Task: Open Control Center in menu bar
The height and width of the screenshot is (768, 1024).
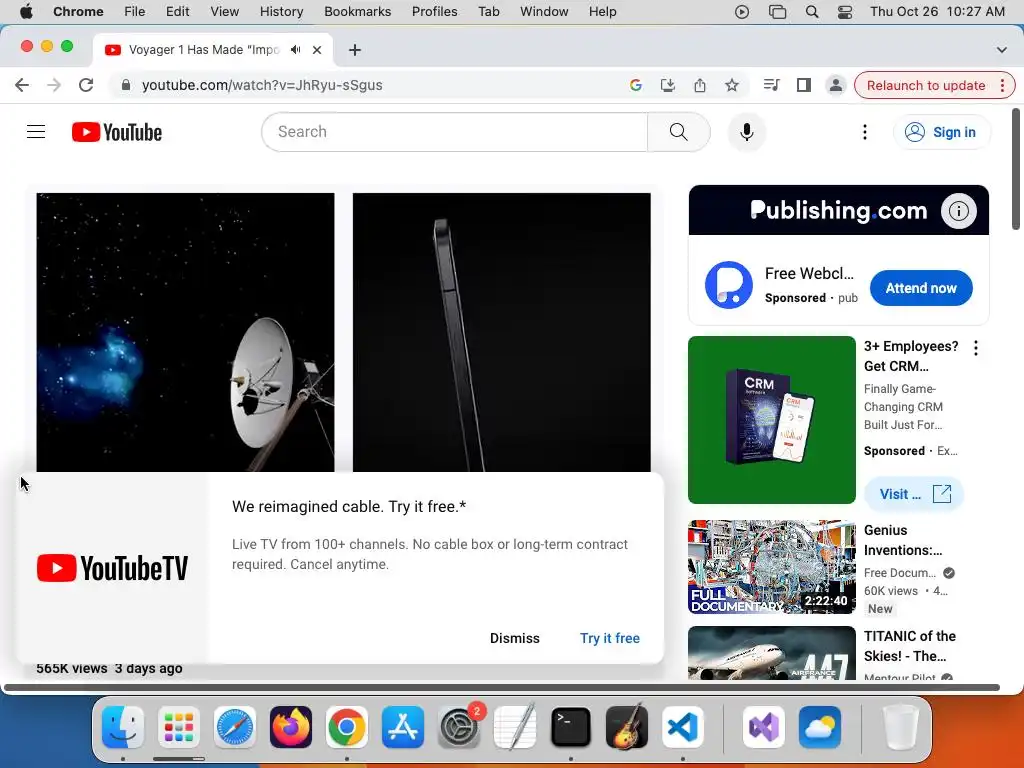Action: (x=844, y=12)
